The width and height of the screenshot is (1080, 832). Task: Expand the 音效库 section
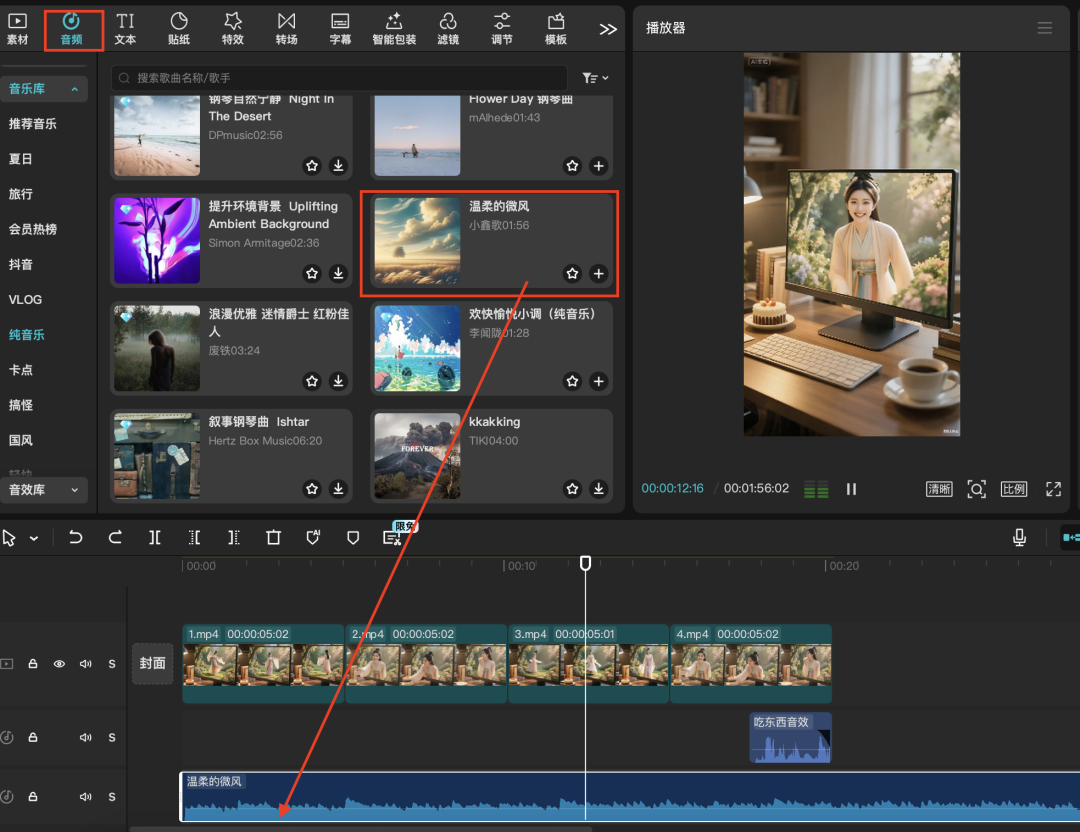(x=74, y=490)
